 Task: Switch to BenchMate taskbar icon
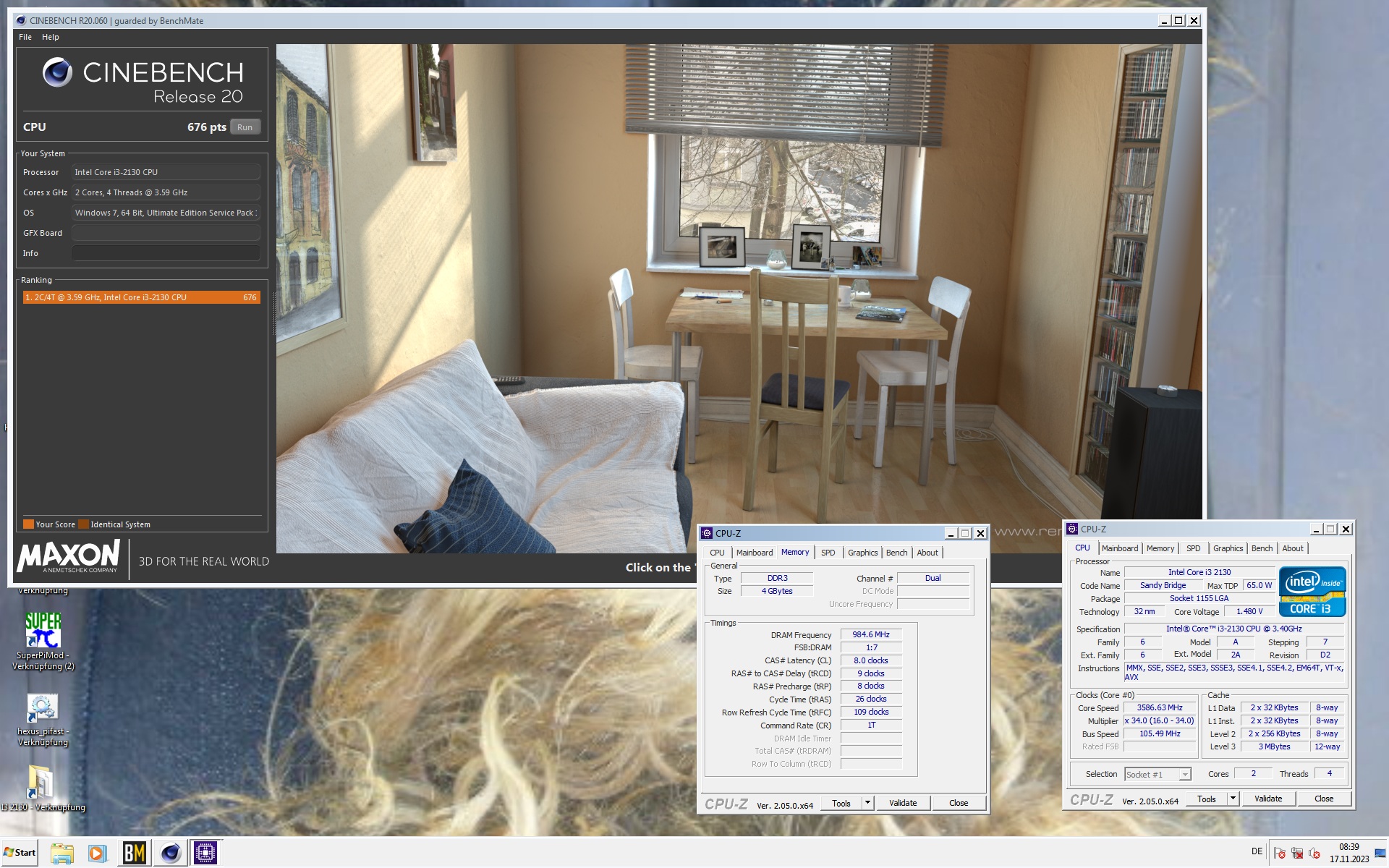[x=134, y=853]
